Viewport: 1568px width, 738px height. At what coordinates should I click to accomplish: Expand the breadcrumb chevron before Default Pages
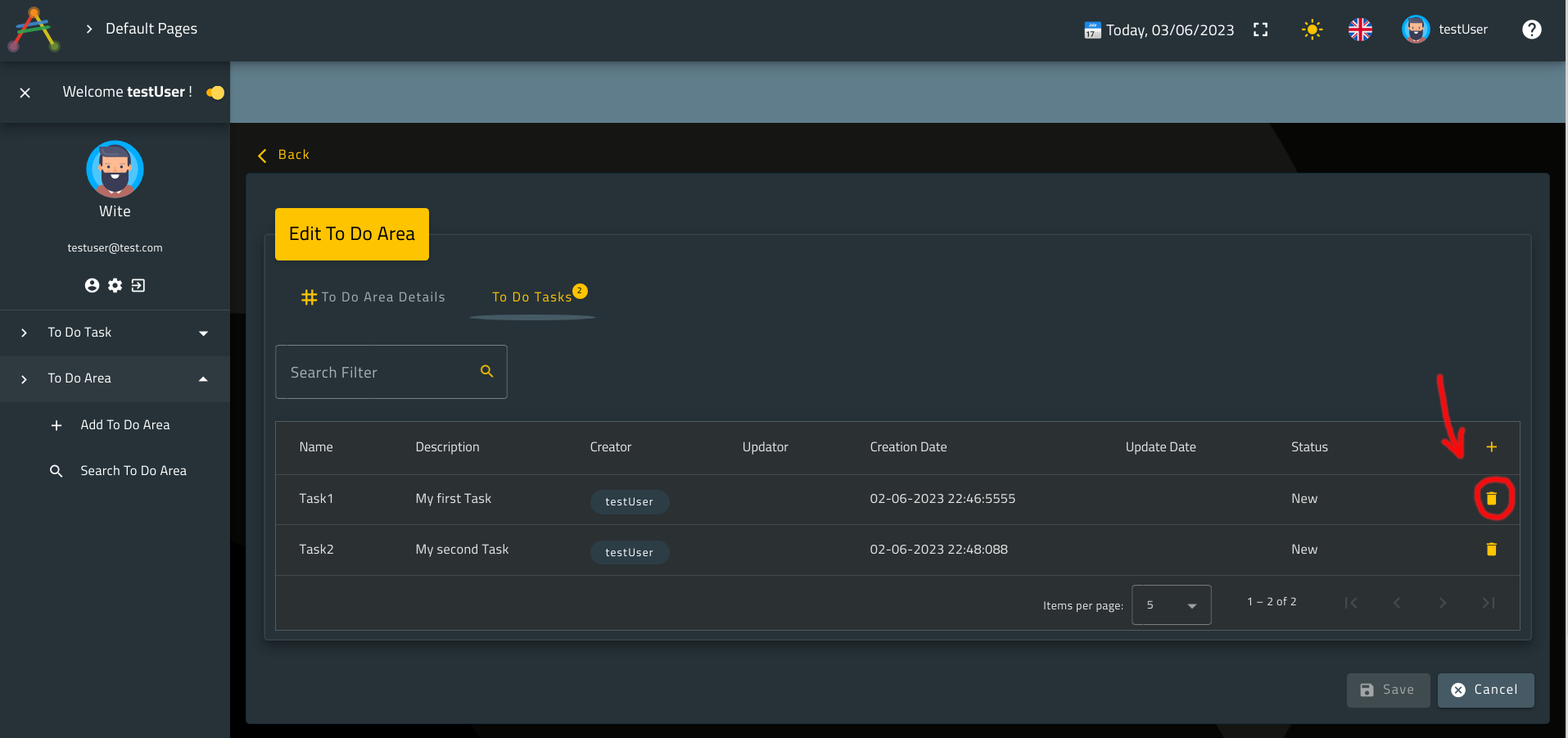pos(89,29)
